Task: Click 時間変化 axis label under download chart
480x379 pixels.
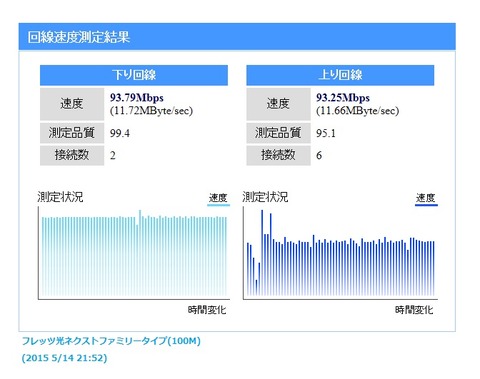Action: [207, 310]
